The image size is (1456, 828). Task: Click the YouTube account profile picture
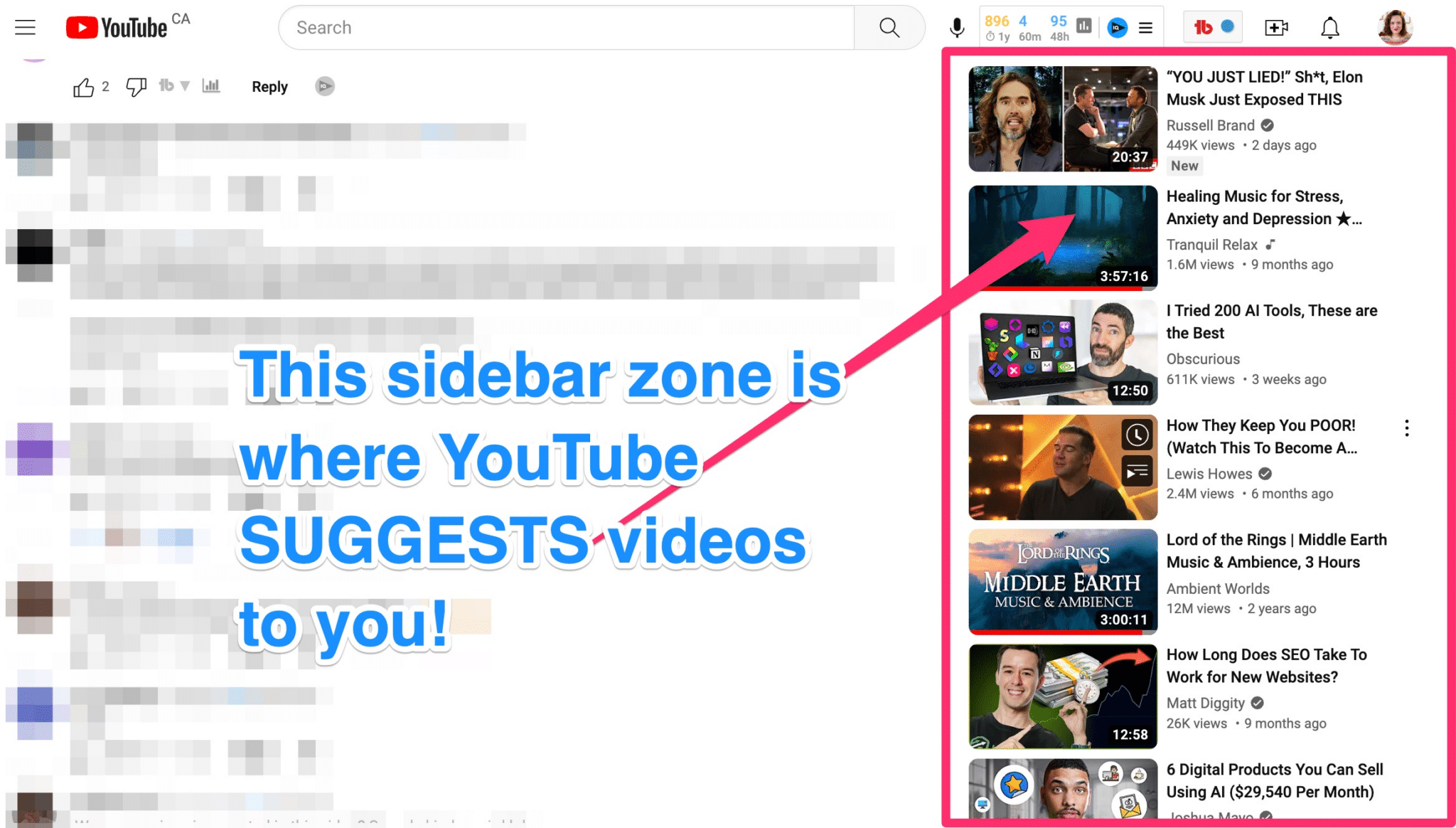pos(1393,27)
